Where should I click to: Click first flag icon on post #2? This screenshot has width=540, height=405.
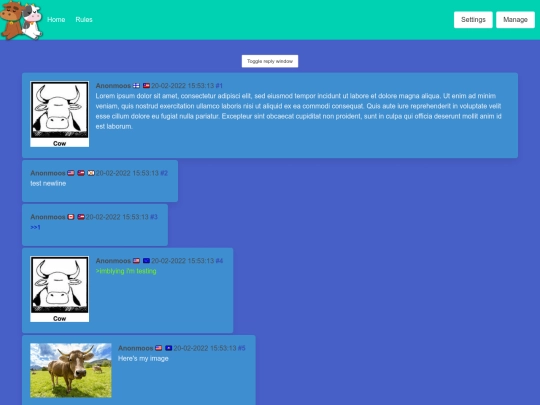(71, 173)
